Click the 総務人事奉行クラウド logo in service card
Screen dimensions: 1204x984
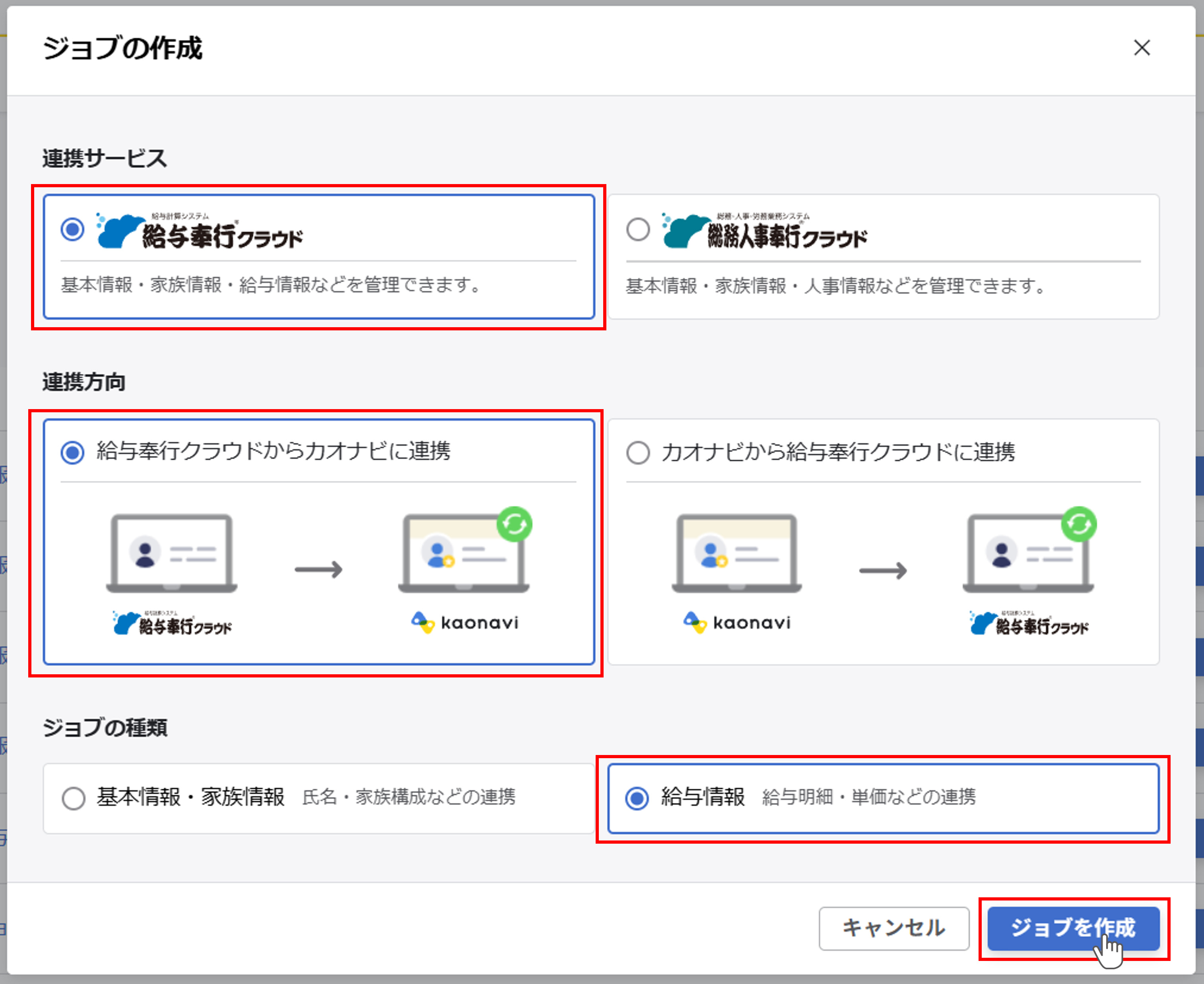point(765,231)
